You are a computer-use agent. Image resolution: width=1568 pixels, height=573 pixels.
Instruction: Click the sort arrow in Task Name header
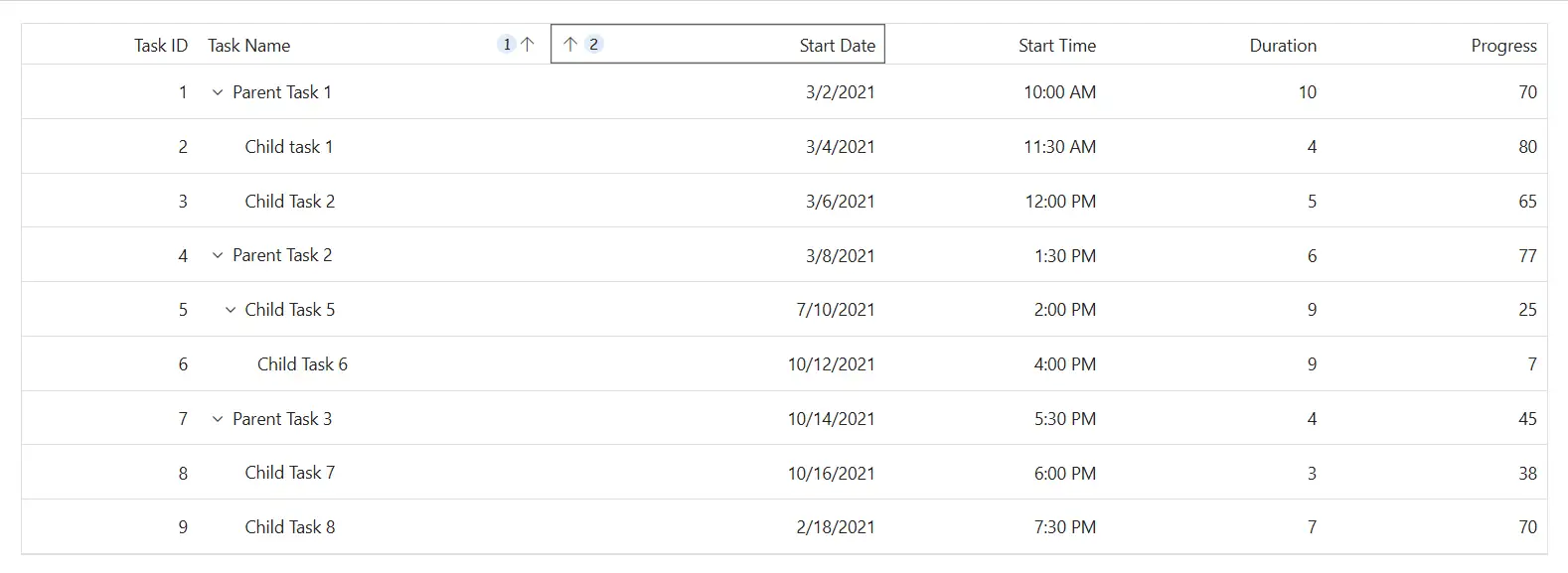pyautogui.click(x=528, y=44)
